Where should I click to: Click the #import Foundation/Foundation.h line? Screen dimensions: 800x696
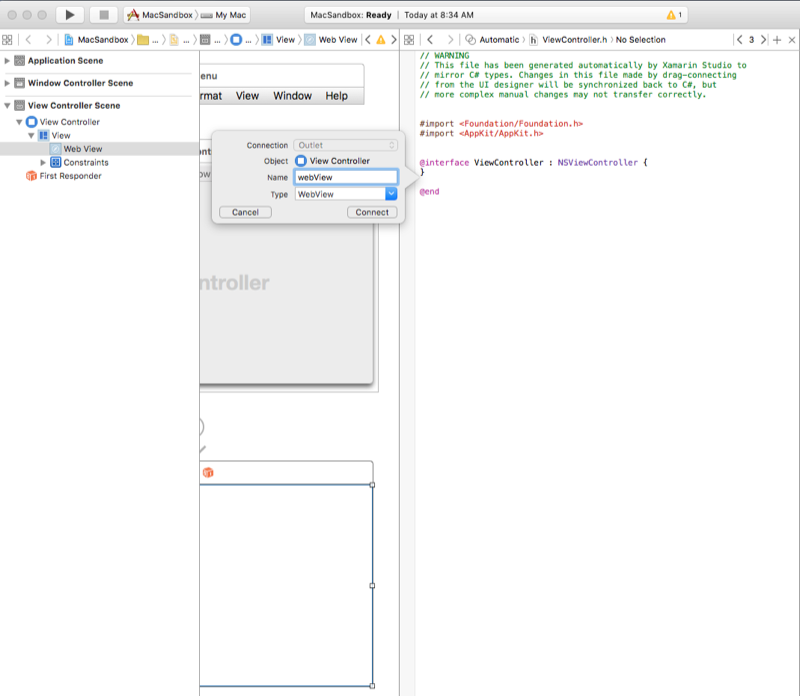coord(501,124)
